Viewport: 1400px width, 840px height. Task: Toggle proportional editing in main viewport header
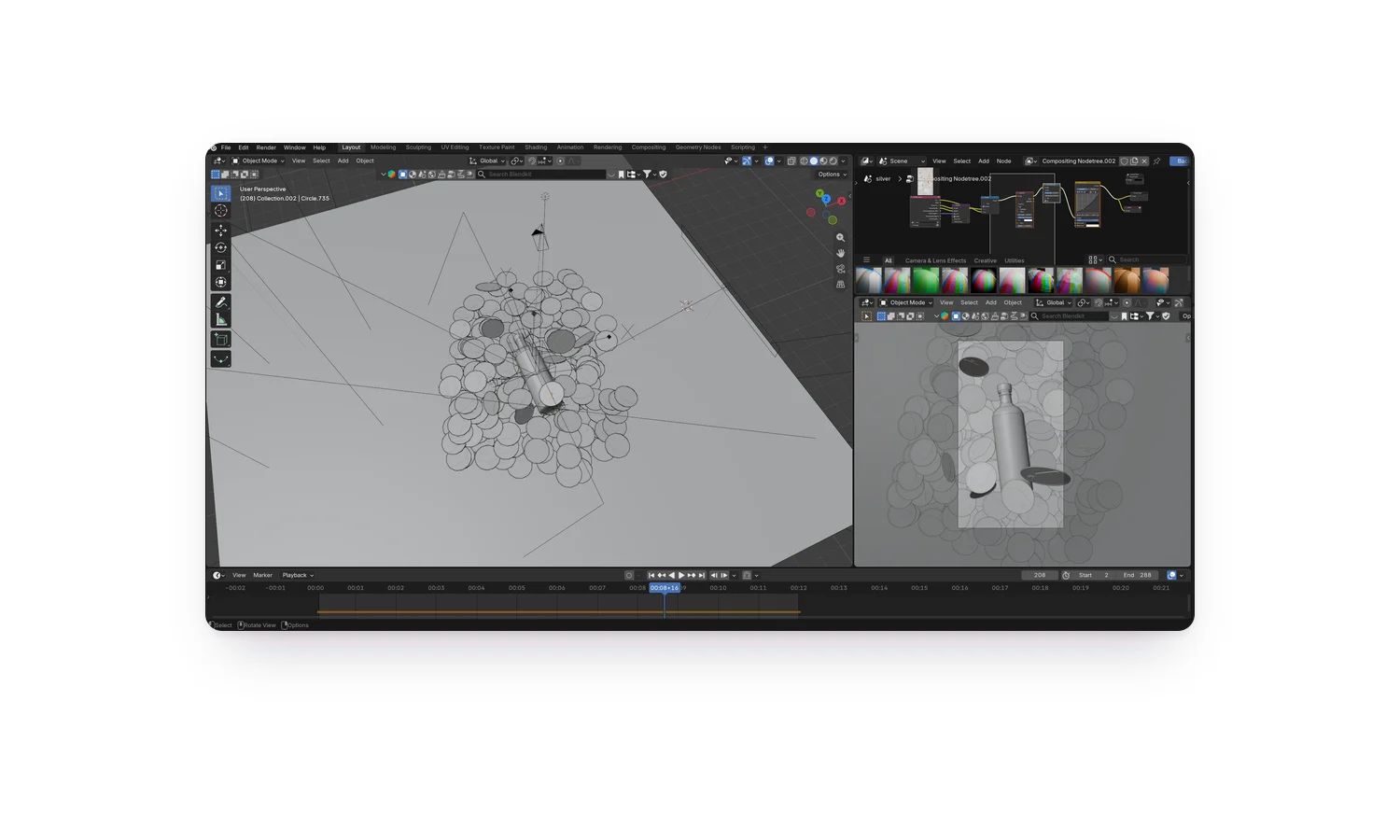[x=560, y=161]
